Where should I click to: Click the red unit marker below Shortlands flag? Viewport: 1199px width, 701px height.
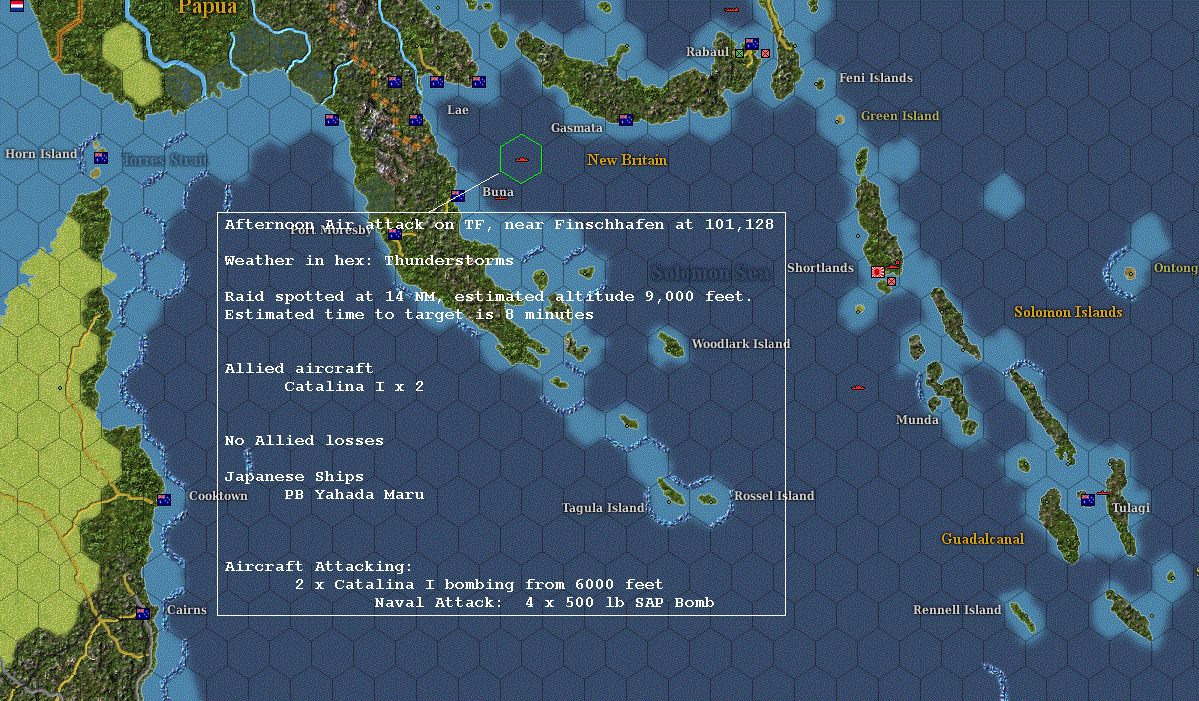click(891, 281)
